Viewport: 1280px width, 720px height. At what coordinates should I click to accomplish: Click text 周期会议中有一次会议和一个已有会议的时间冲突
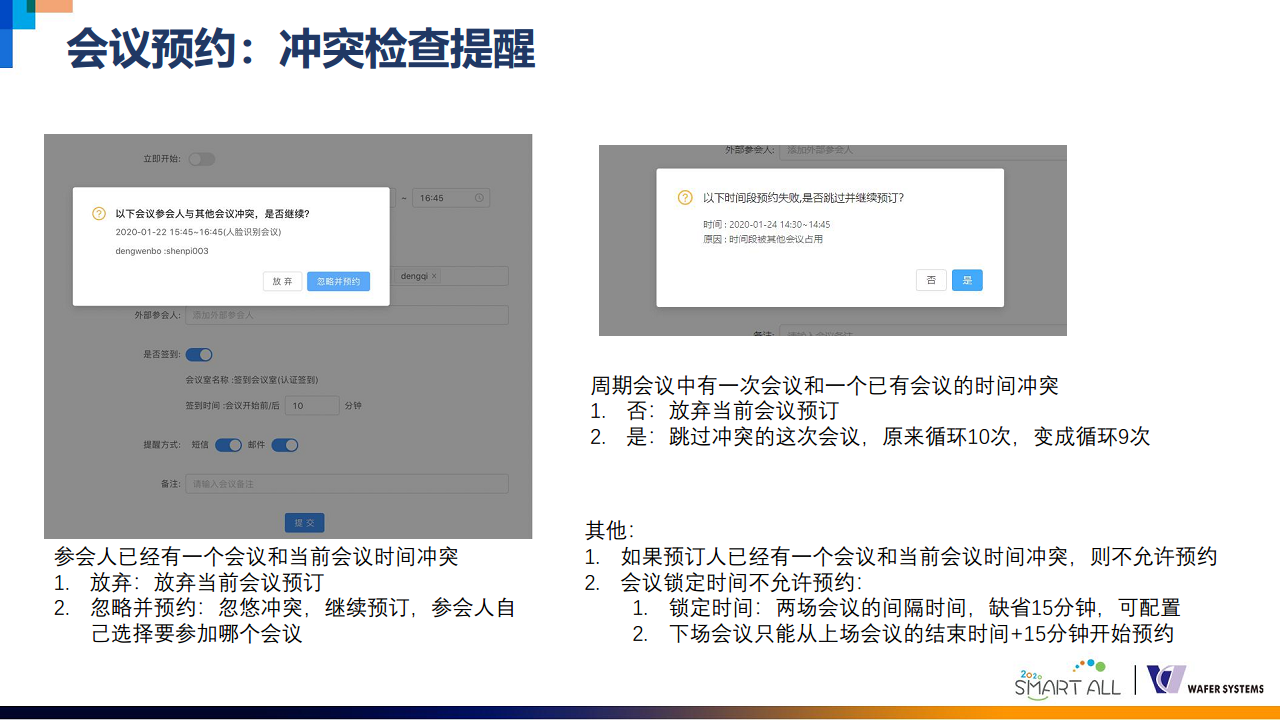click(x=824, y=385)
